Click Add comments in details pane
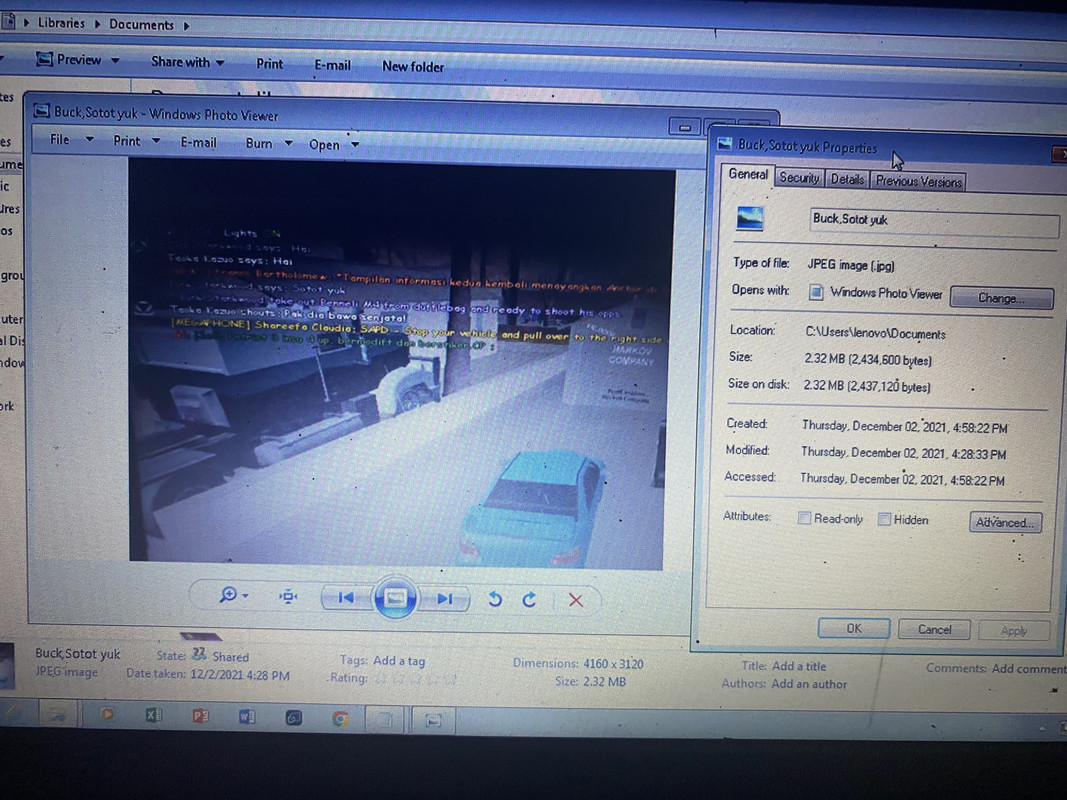This screenshot has height=800, width=1067. [1028, 669]
